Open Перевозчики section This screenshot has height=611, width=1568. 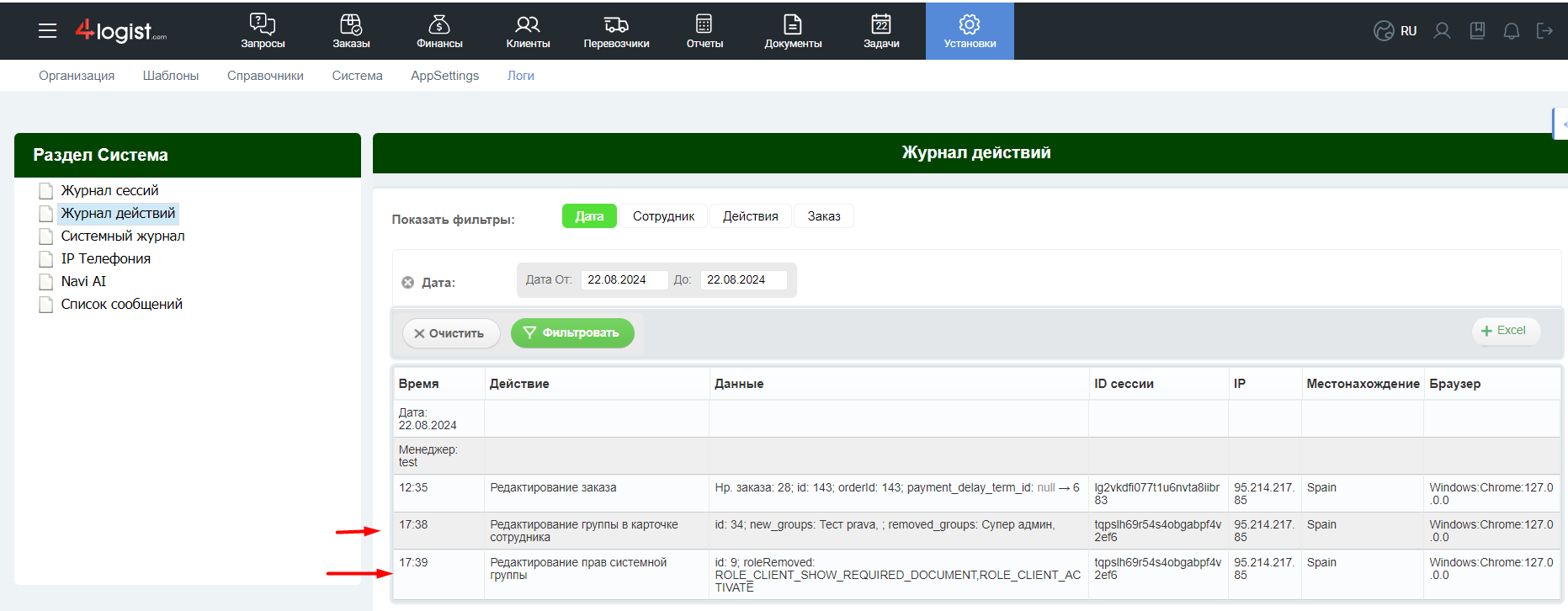click(616, 31)
